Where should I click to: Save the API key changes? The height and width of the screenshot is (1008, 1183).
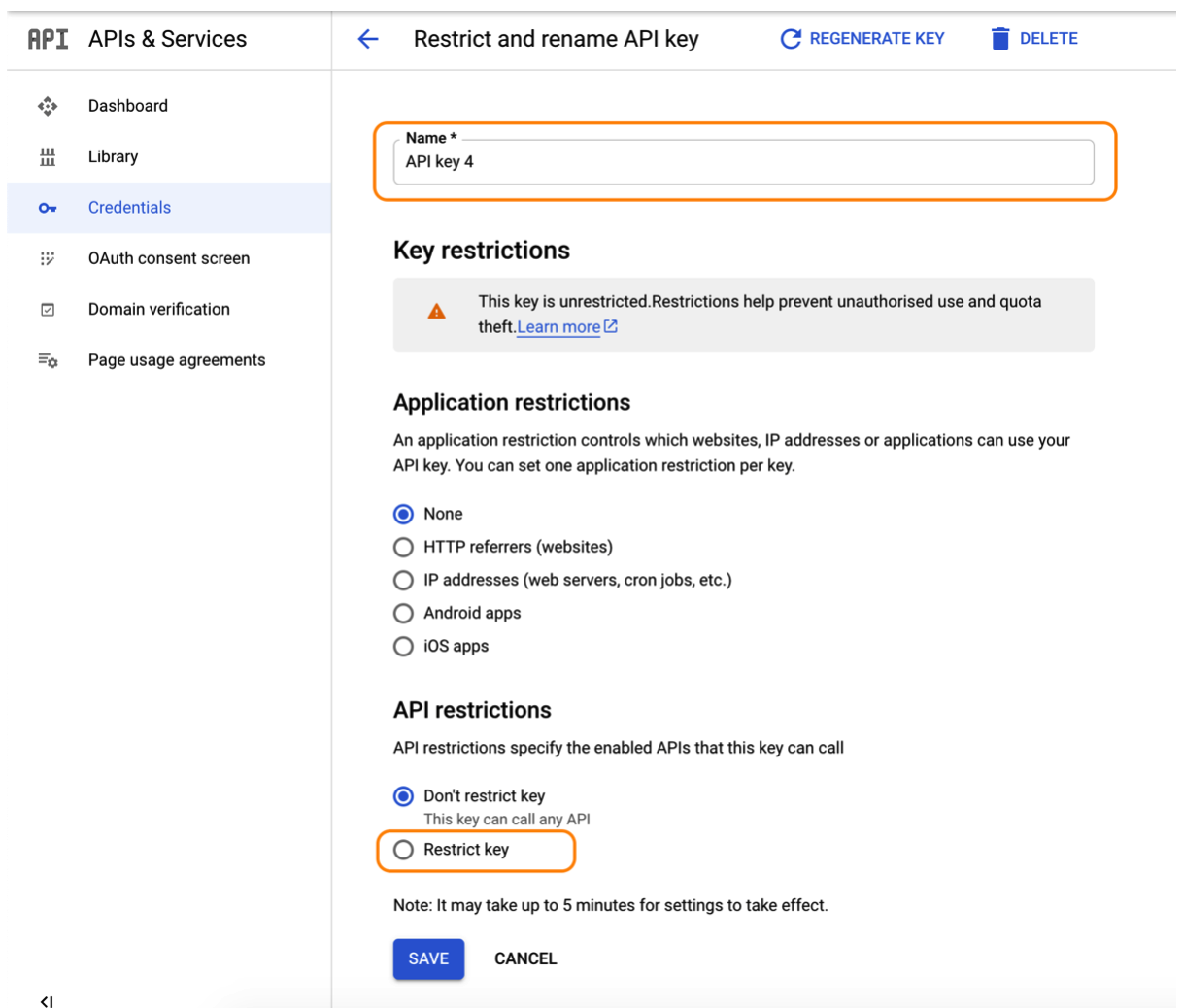coord(428,958)
